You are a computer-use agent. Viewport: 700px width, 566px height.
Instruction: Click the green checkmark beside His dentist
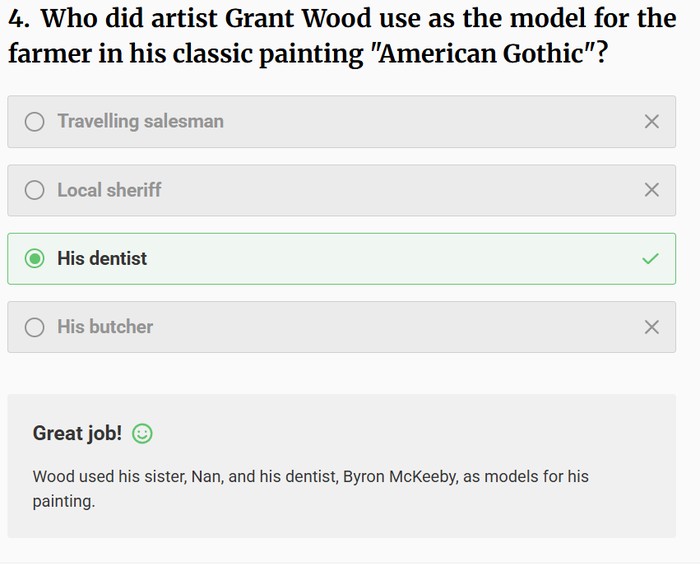[x=651, y=259]
